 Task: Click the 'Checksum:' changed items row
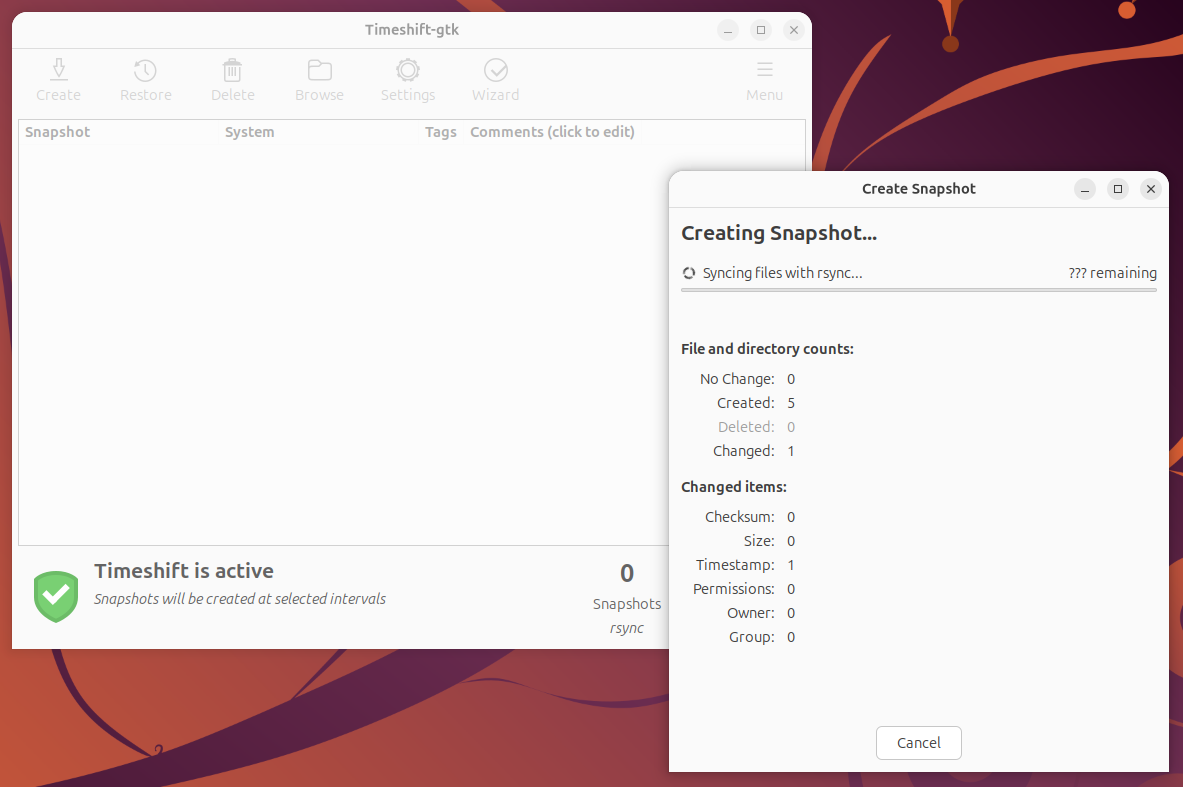click(x=750, y=517)
